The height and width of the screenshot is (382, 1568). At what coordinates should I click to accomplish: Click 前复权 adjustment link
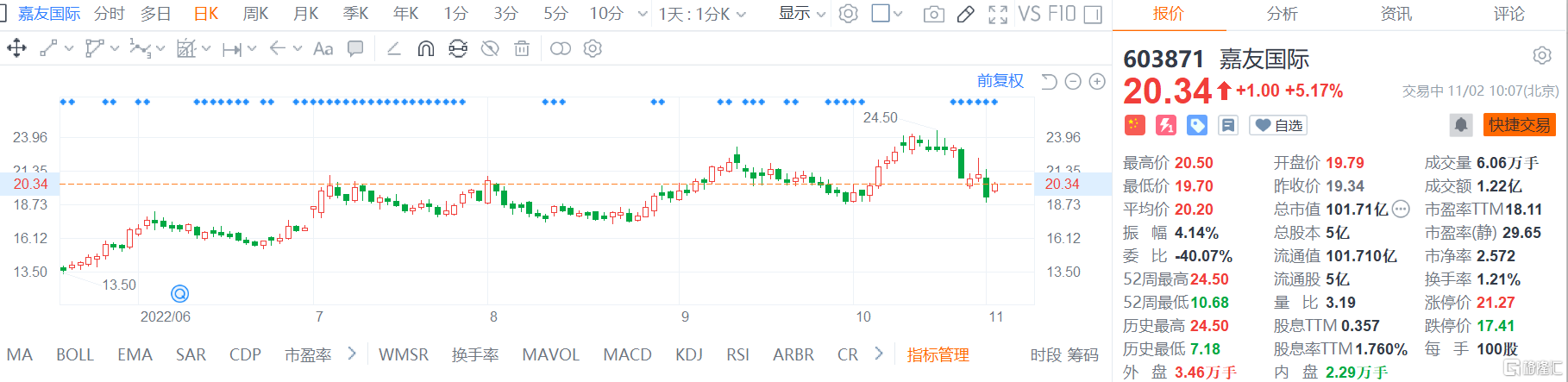click(1000, 81)
